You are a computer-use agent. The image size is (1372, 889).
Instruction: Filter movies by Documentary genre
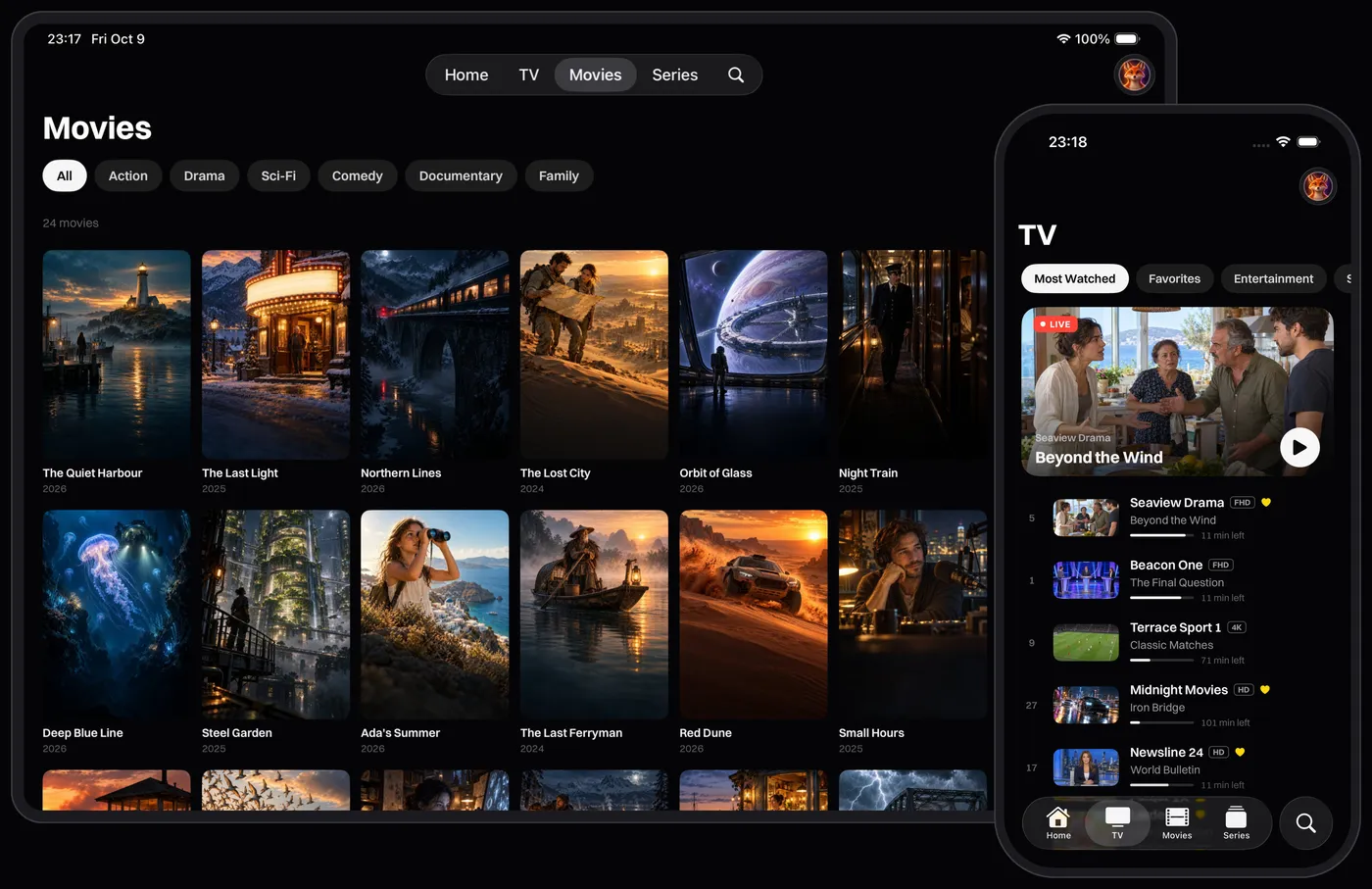point(461,175)
